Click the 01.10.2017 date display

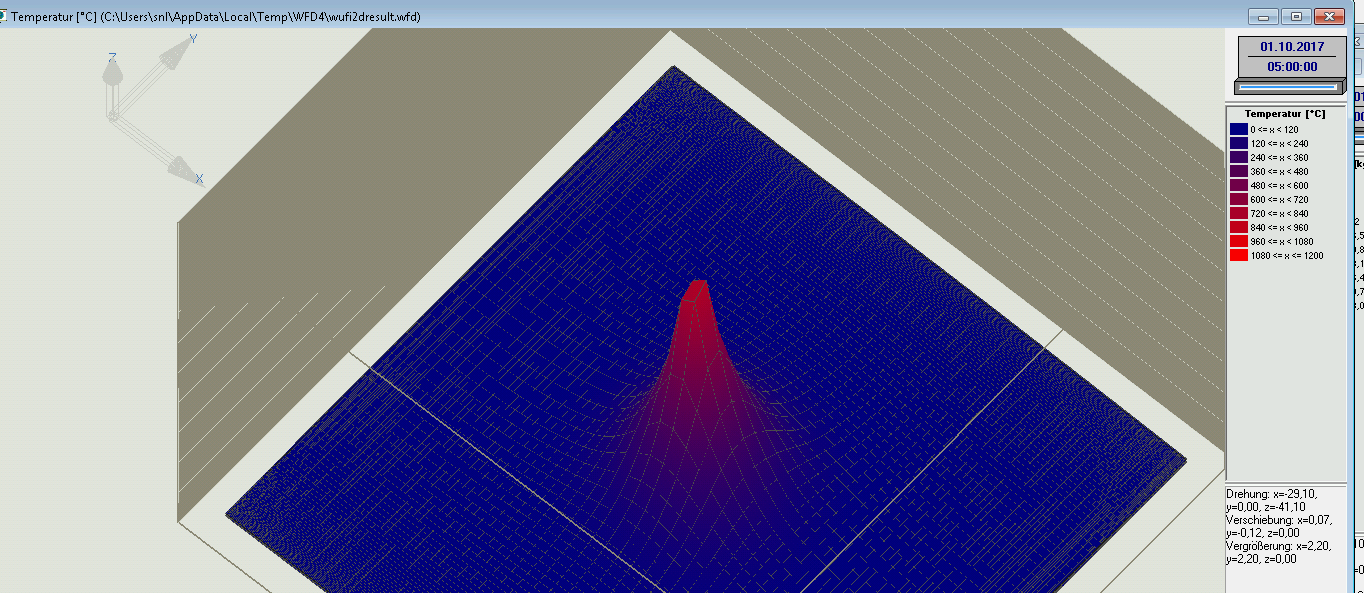point(1292,47)
